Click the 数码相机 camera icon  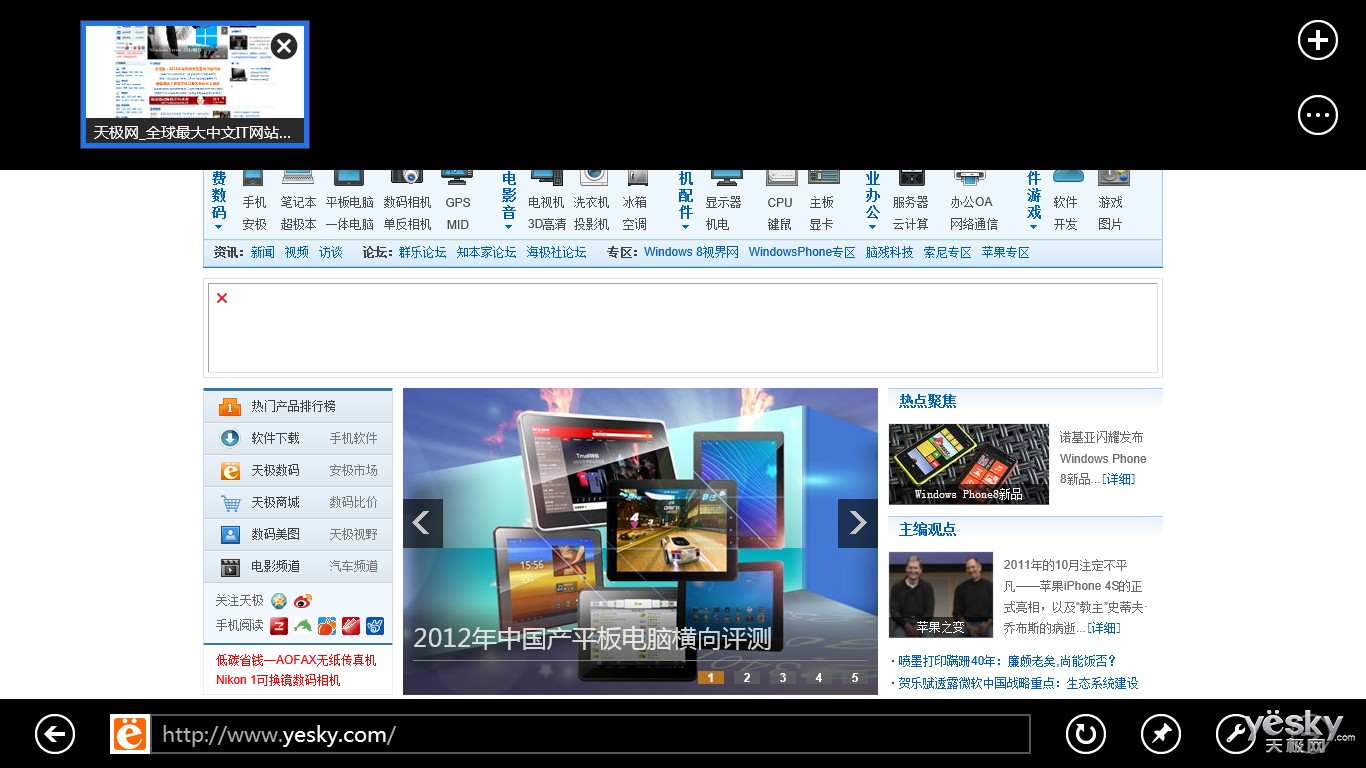(x=406, y=177)
